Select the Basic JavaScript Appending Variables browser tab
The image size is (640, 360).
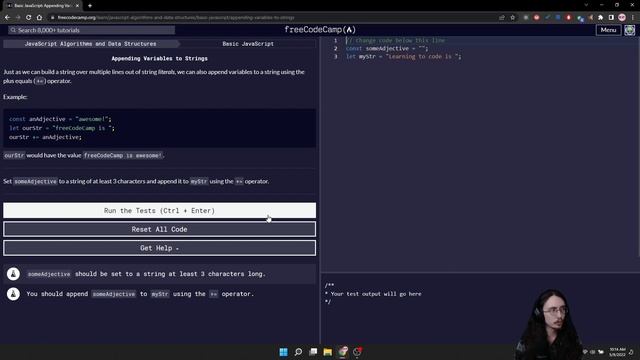[x=42, y=6]
